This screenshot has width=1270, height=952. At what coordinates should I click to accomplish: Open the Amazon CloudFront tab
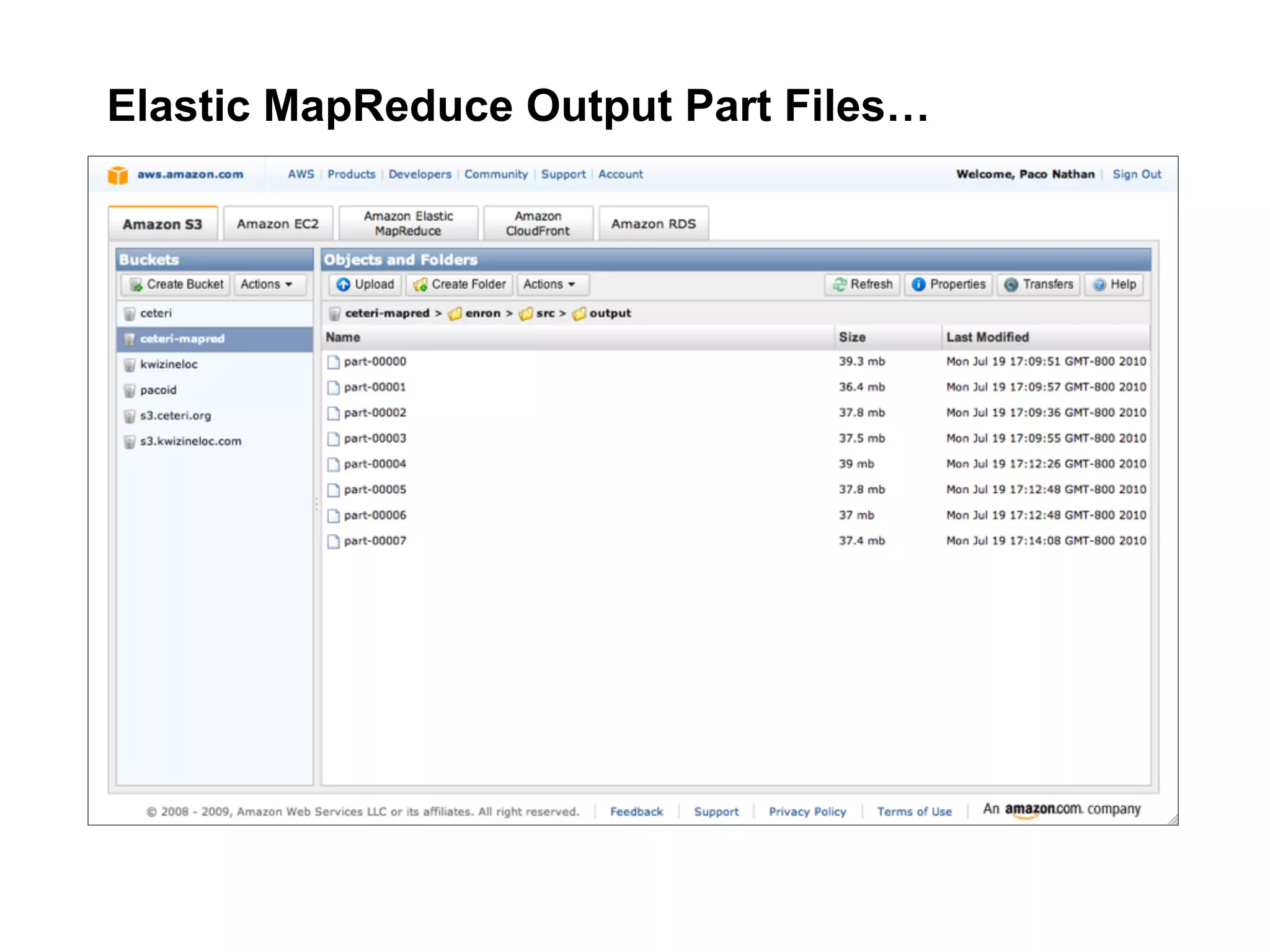click(x=538, y=224)
